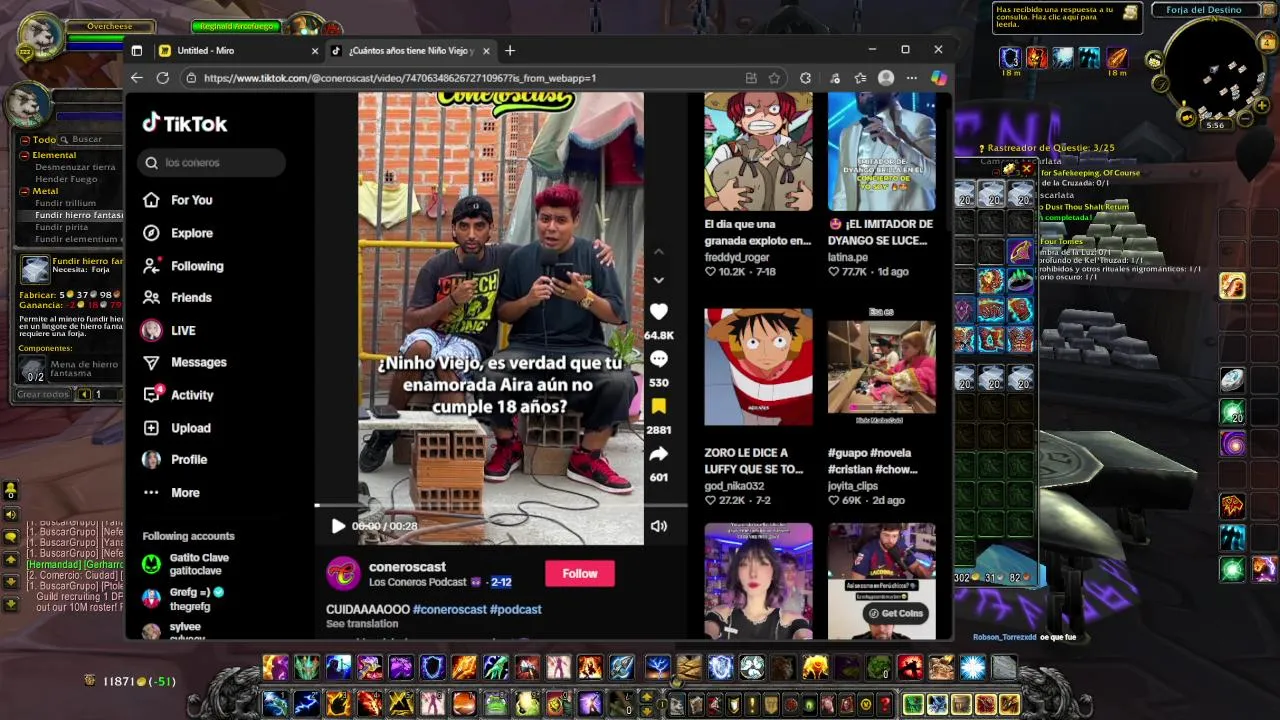
Task: Click See translation under the caption
Action: [x=362, y=624]
